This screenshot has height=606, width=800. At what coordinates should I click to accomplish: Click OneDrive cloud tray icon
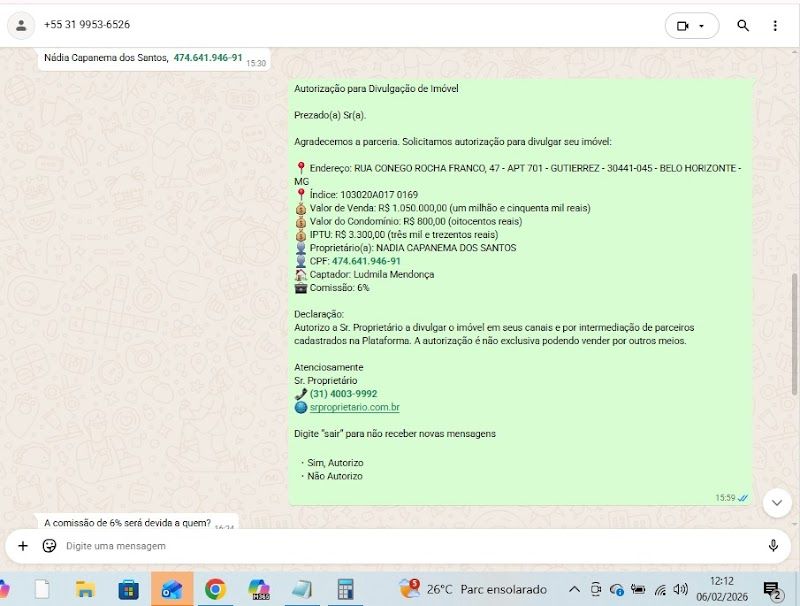pos(617,590)
